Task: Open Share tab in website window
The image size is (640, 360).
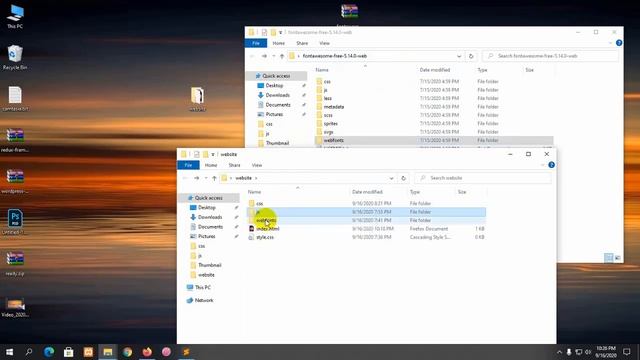Action: pyautogui.click(x=234, y=165)
